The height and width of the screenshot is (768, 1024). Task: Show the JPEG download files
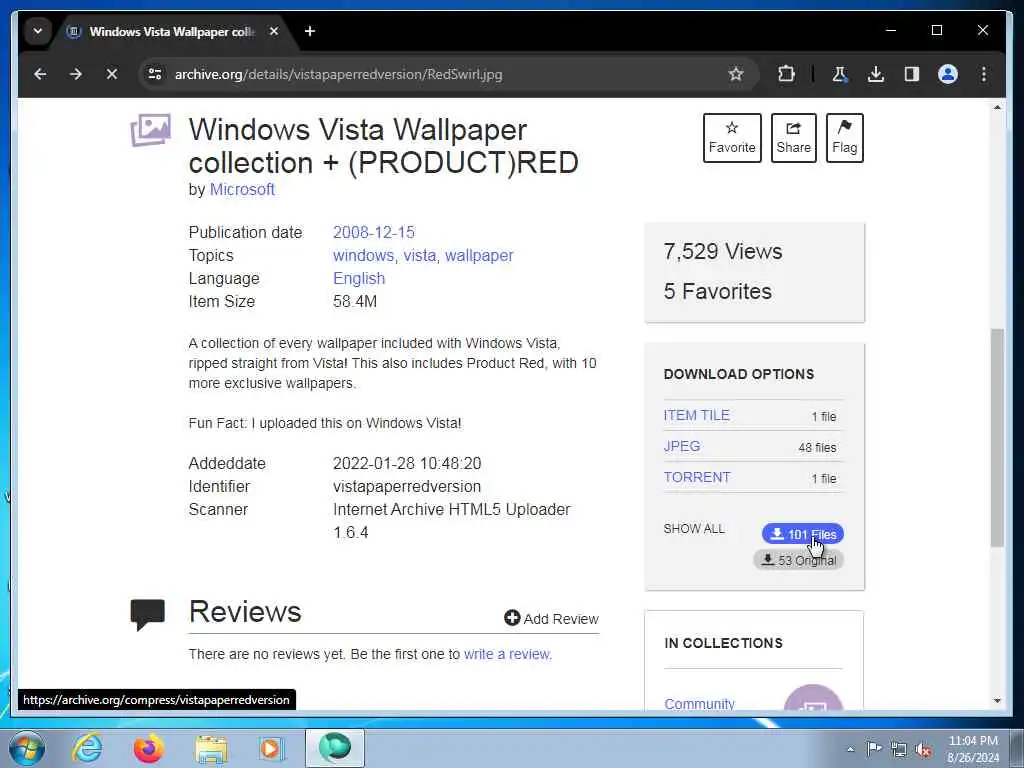pyautogui.click(x=682, y=446)
